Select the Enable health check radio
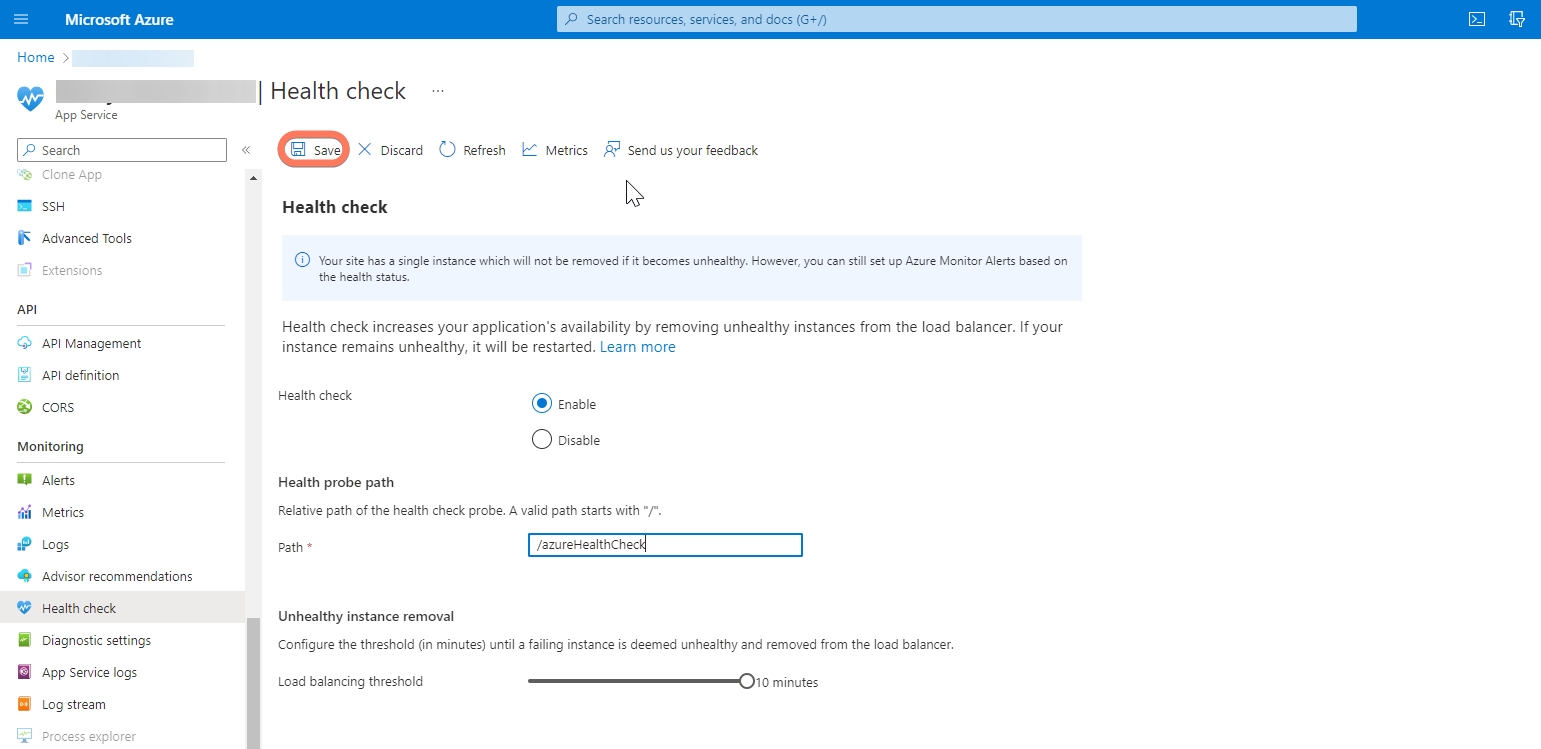This screenshot has height=749, width=1541. tap(542, 403)
